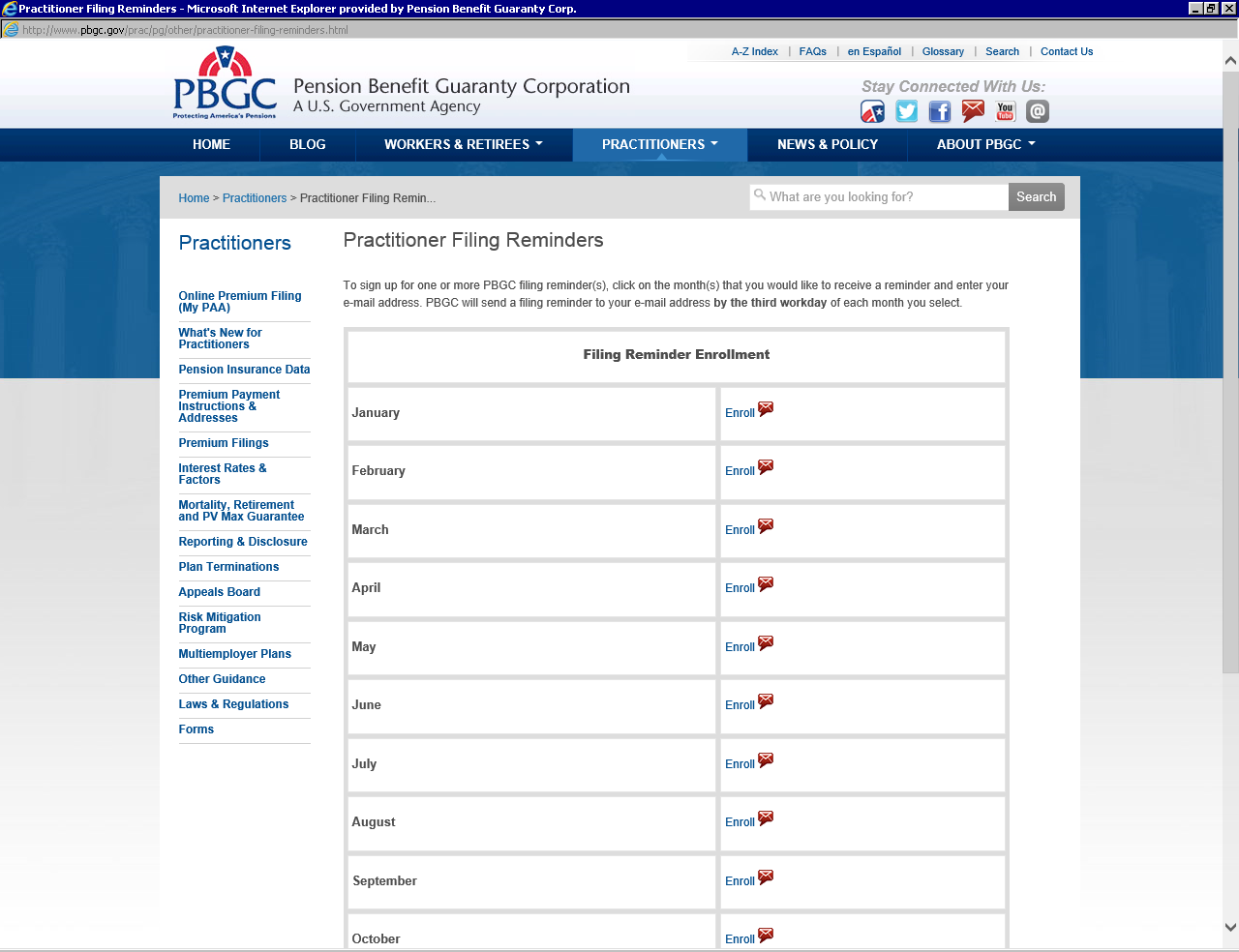
Task: Open the Forms sidebar link
Action: (196, 729)
